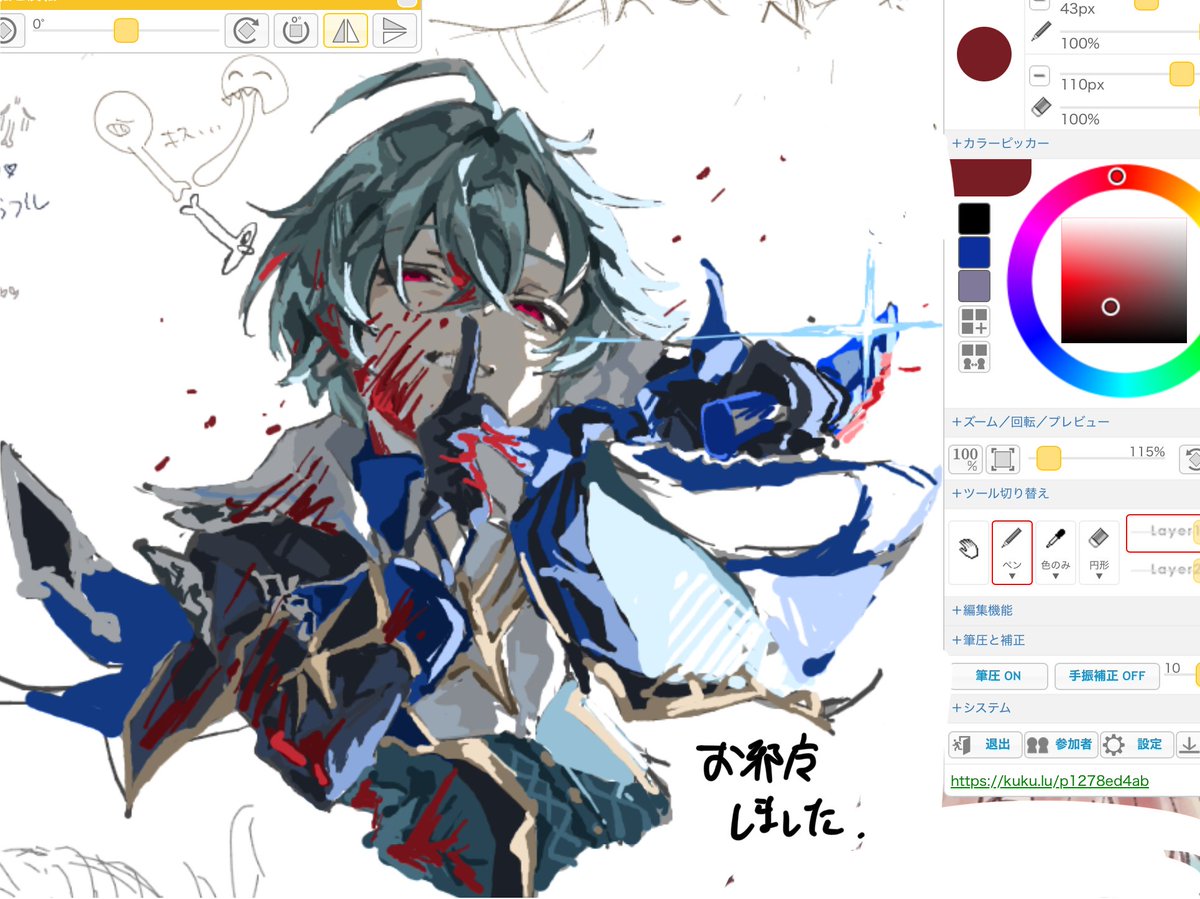Toggle horizontal flip of the canvas
Viewport: 1200px width, 899px height.
pyautogui.click(x=345, y=30)
